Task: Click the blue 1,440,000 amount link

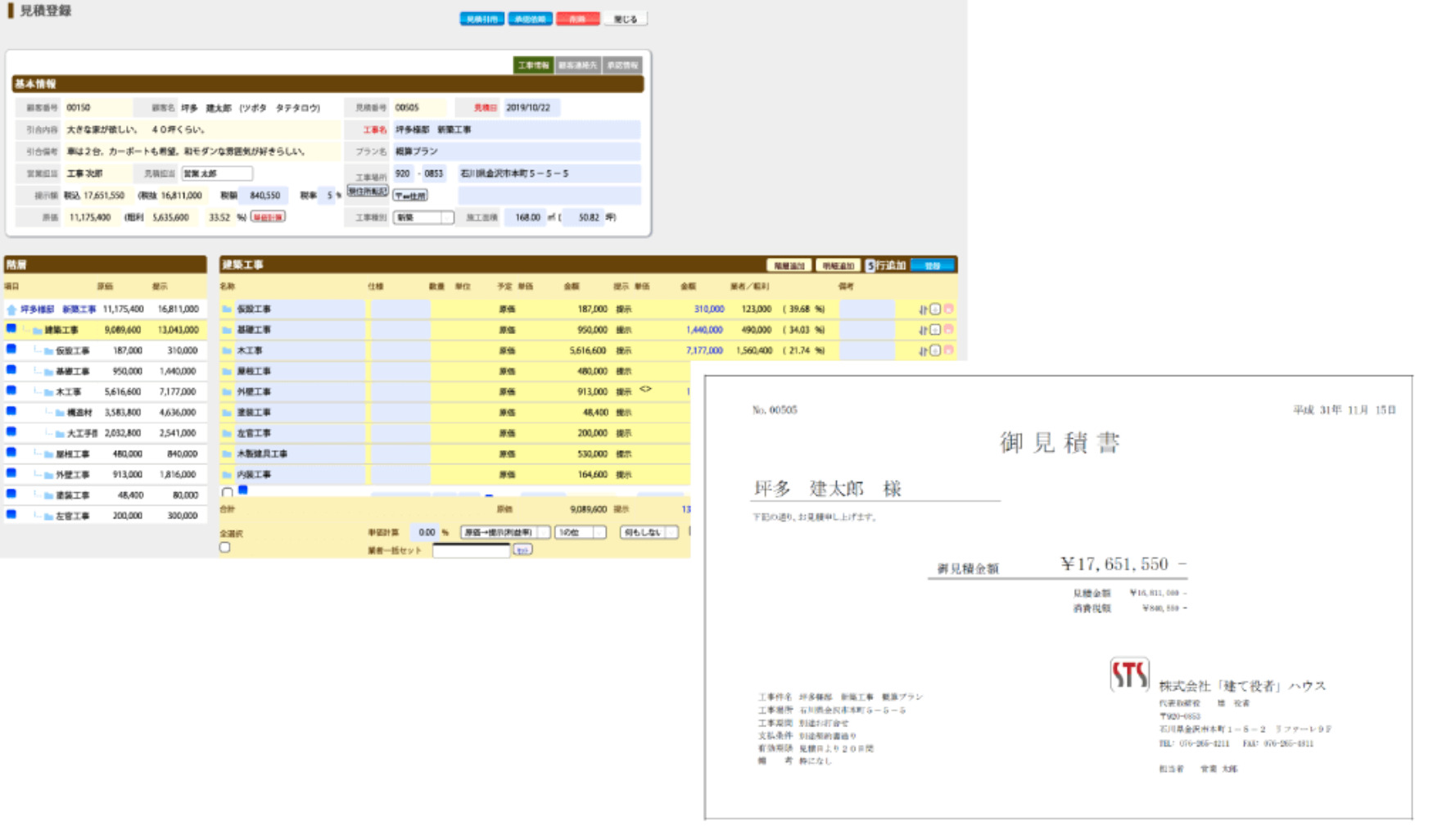Action: [704, 330]
